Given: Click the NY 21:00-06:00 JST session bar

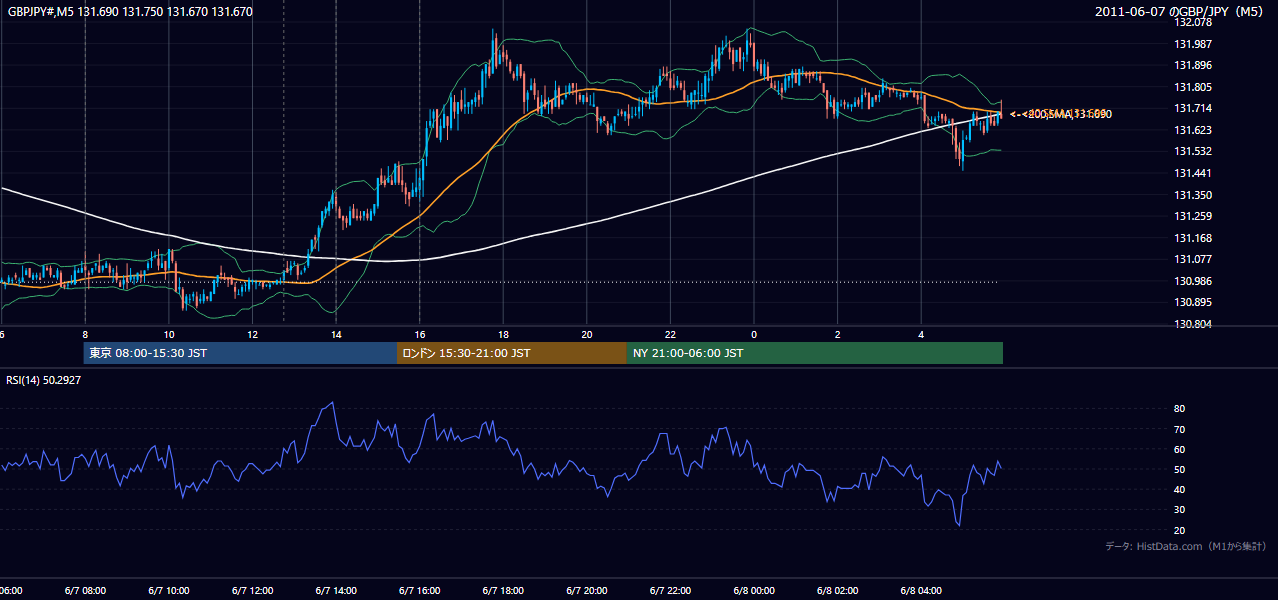Looking at the screenshot, I should (x=815, y=353).
